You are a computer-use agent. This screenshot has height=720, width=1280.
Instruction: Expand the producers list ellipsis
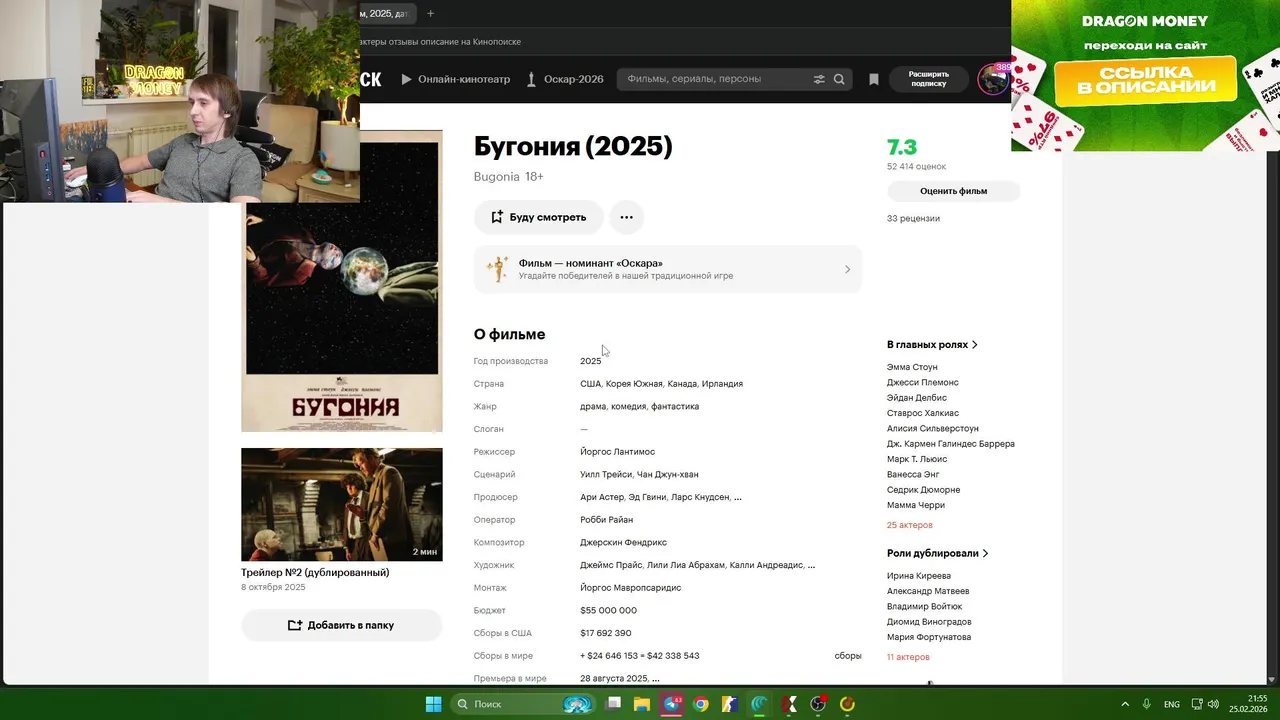tap(738, 497)
